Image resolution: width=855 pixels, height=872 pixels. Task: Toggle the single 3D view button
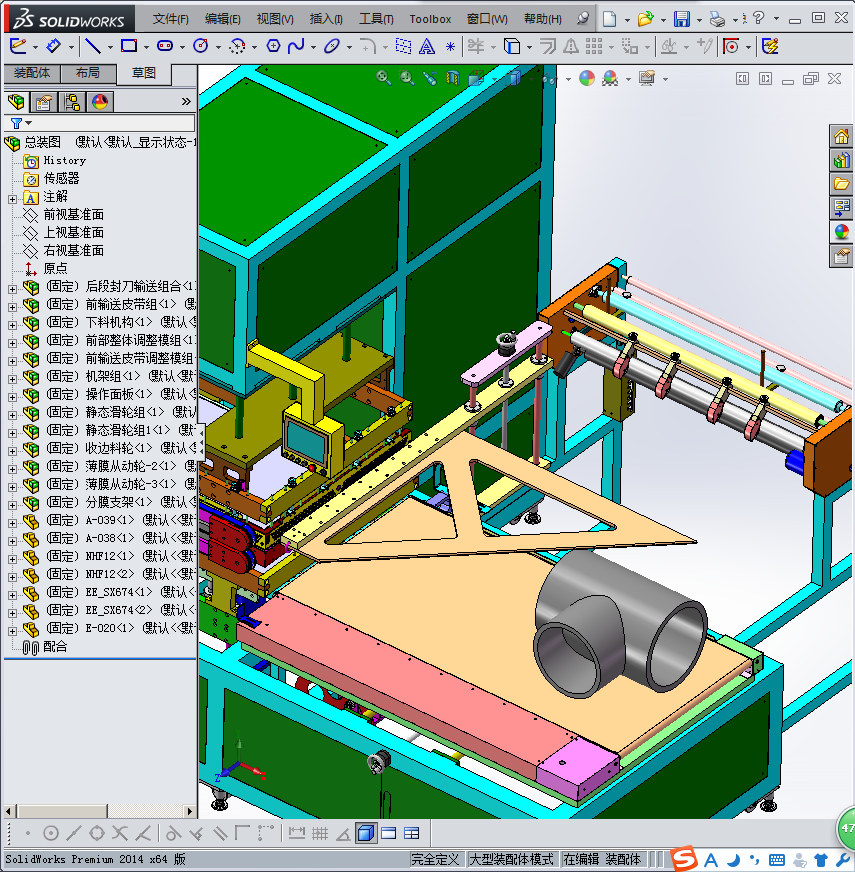pos(366,833)
